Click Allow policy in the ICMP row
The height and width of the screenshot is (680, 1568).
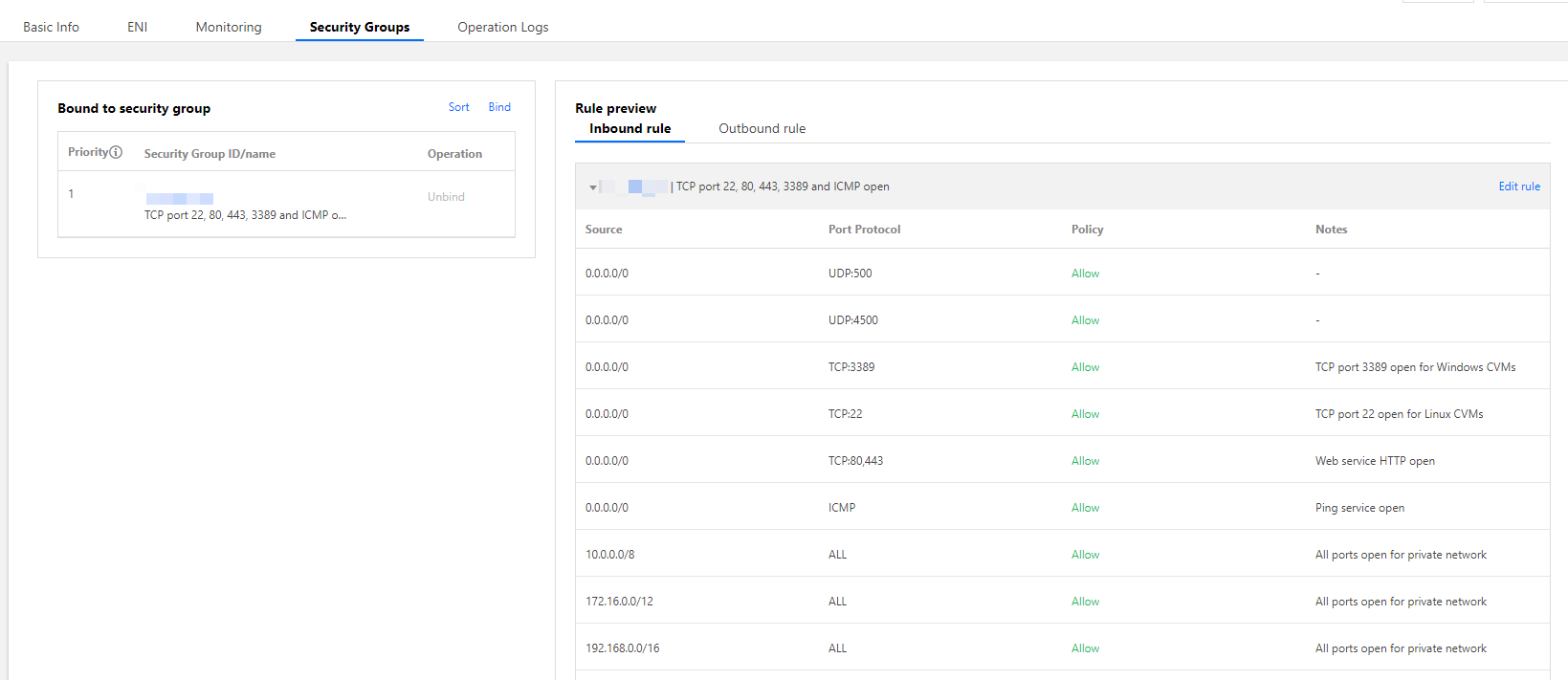pyautogui.click(x=1086, y=508)
